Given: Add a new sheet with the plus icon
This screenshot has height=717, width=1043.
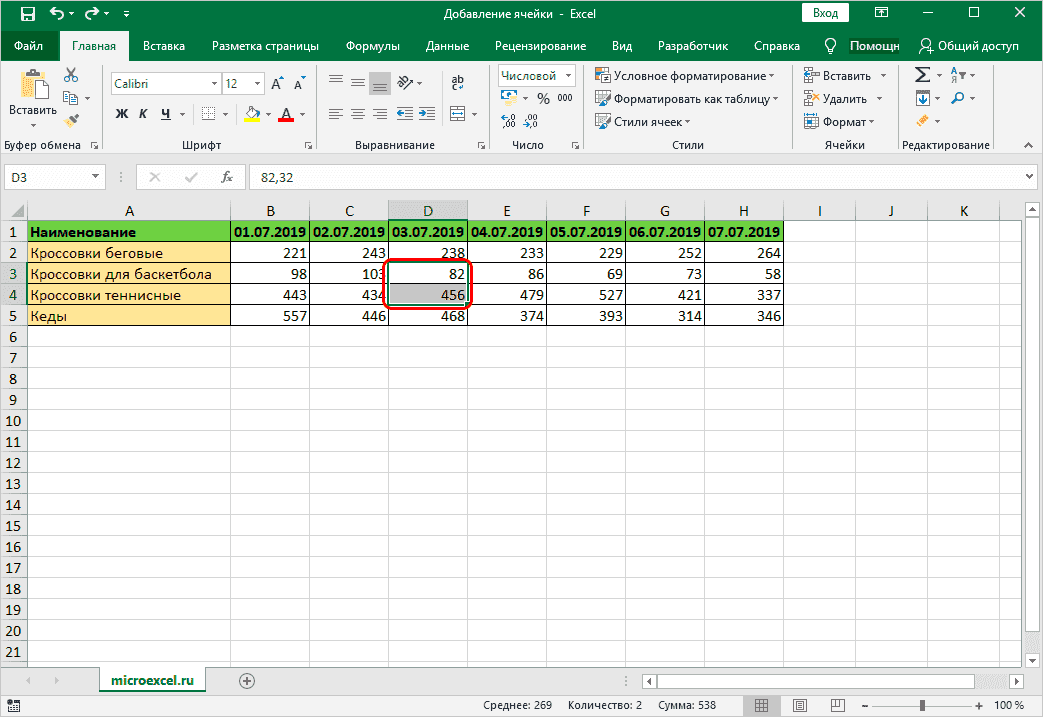Looking at the screenshot, I should pos(247,680).
